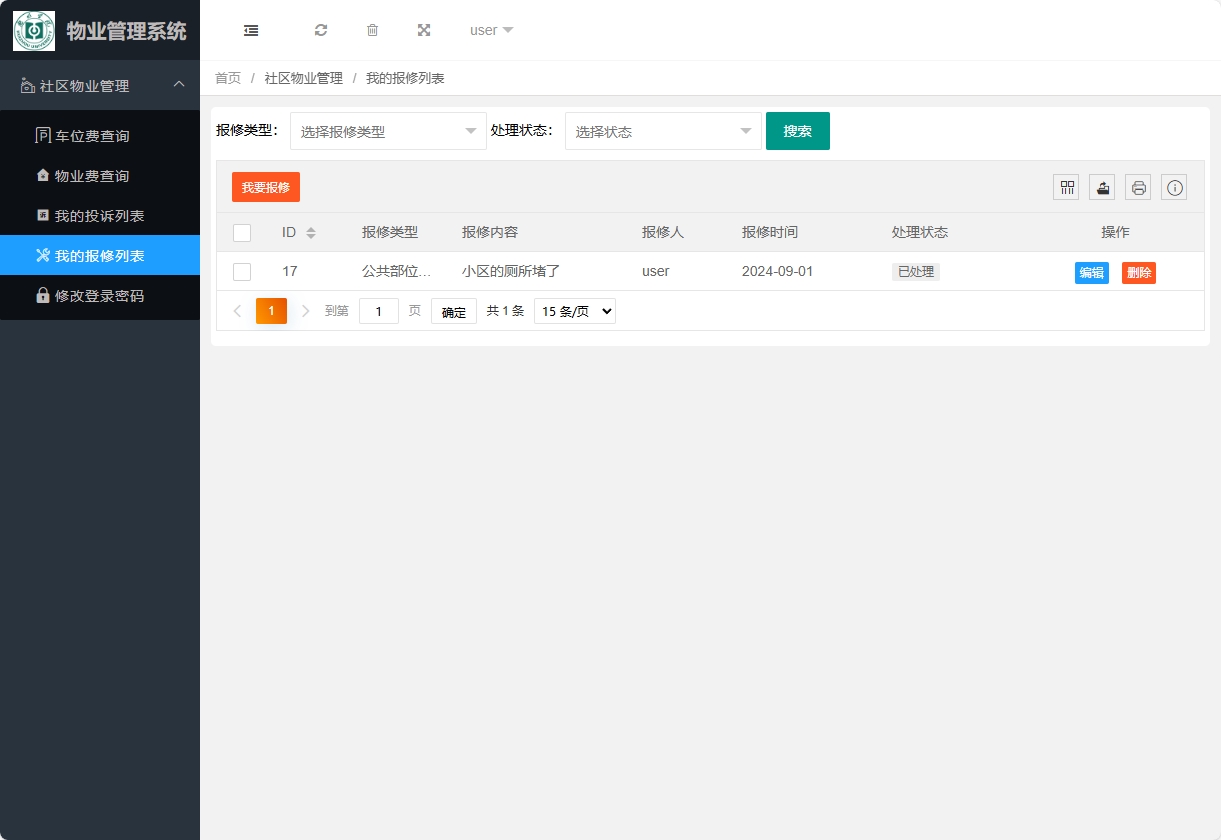Check the select-all checkbox in table header
This screenshot has height=840, width=1221.
[242, 232]
